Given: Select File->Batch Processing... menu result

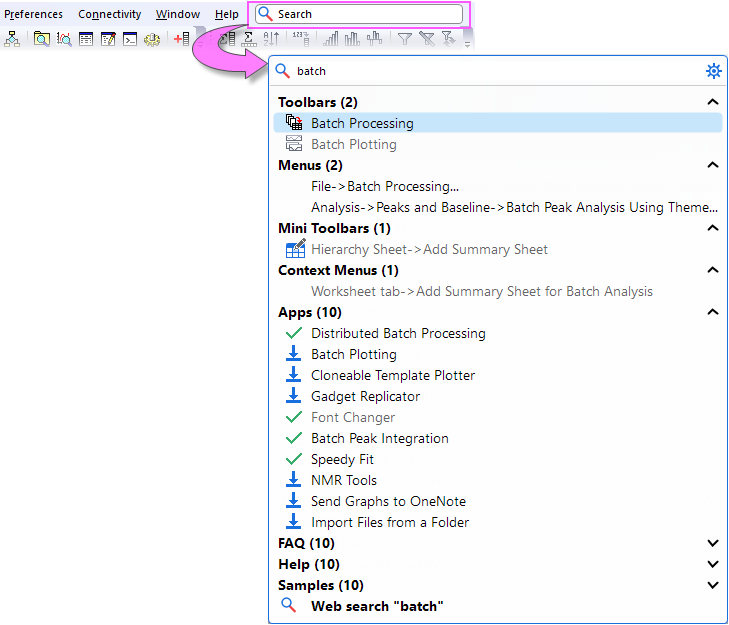Looking at the screenshot, I should (385, 186).
